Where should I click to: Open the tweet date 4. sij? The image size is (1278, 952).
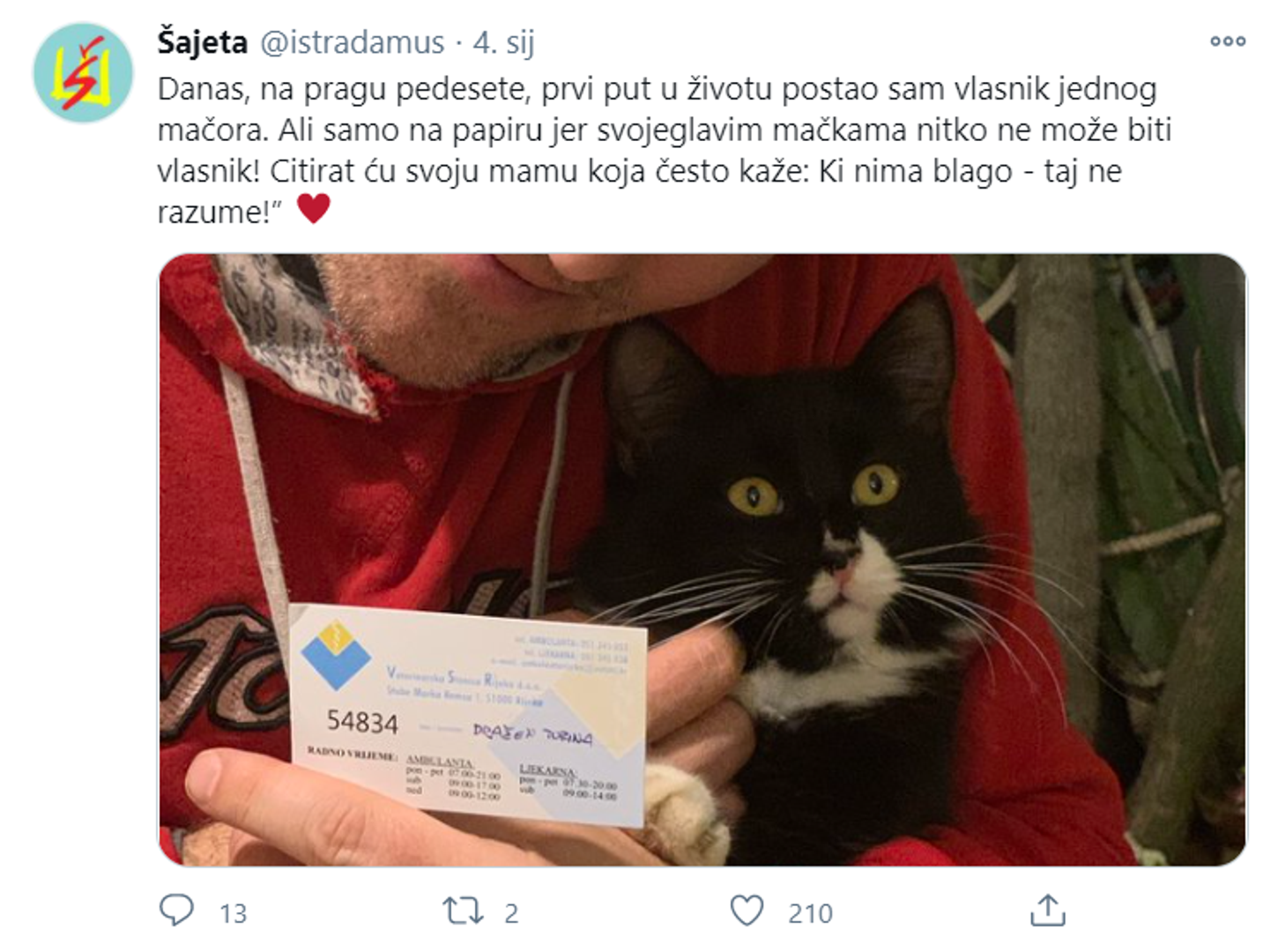[503, 42]
